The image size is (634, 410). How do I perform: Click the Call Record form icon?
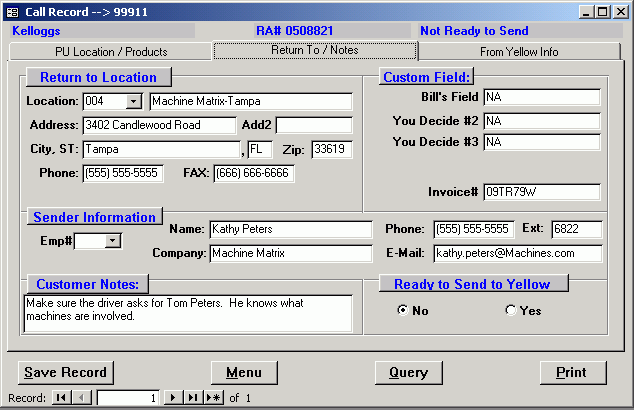click(12, 11)
